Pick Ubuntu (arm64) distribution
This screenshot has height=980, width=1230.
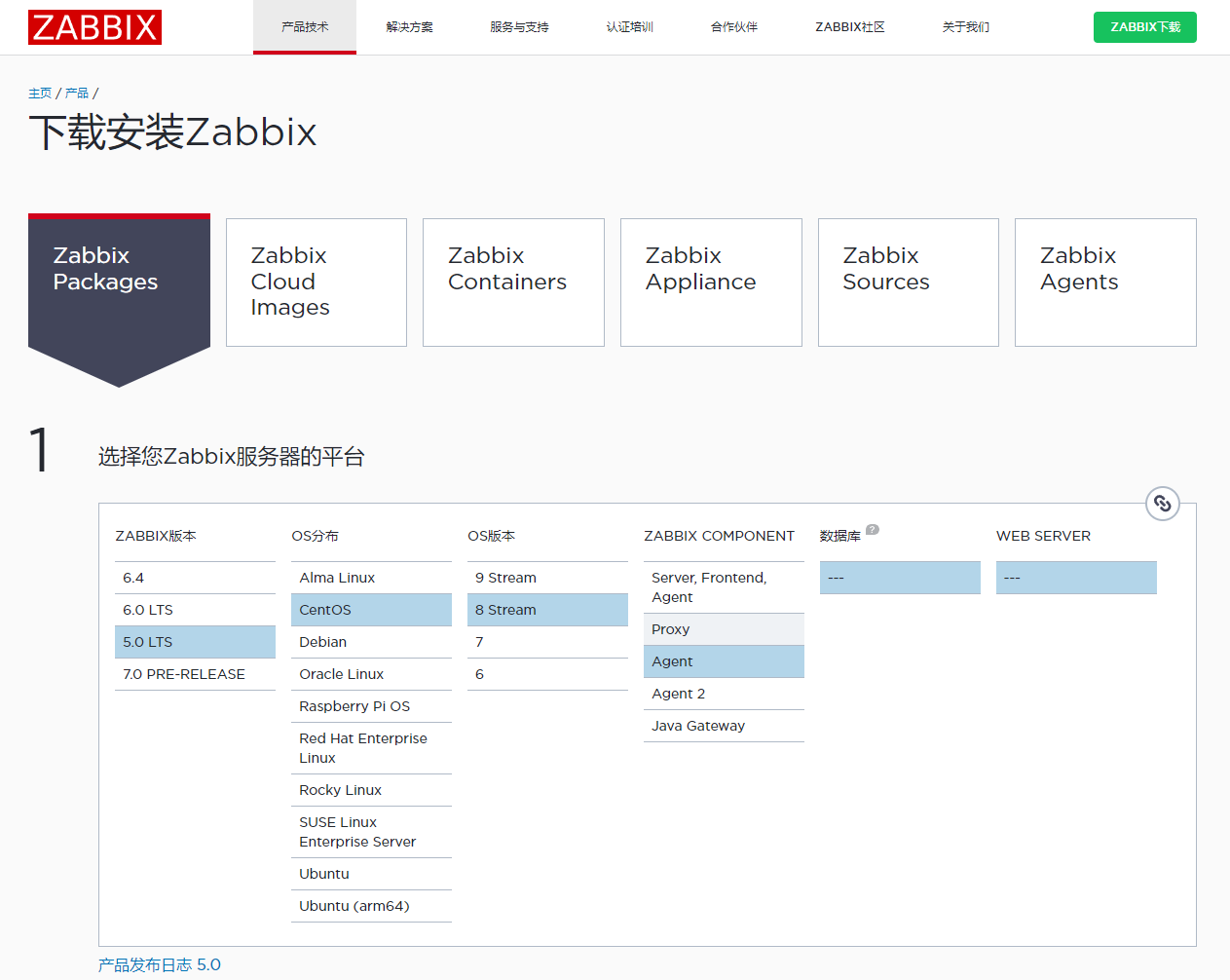click(370, 906)
